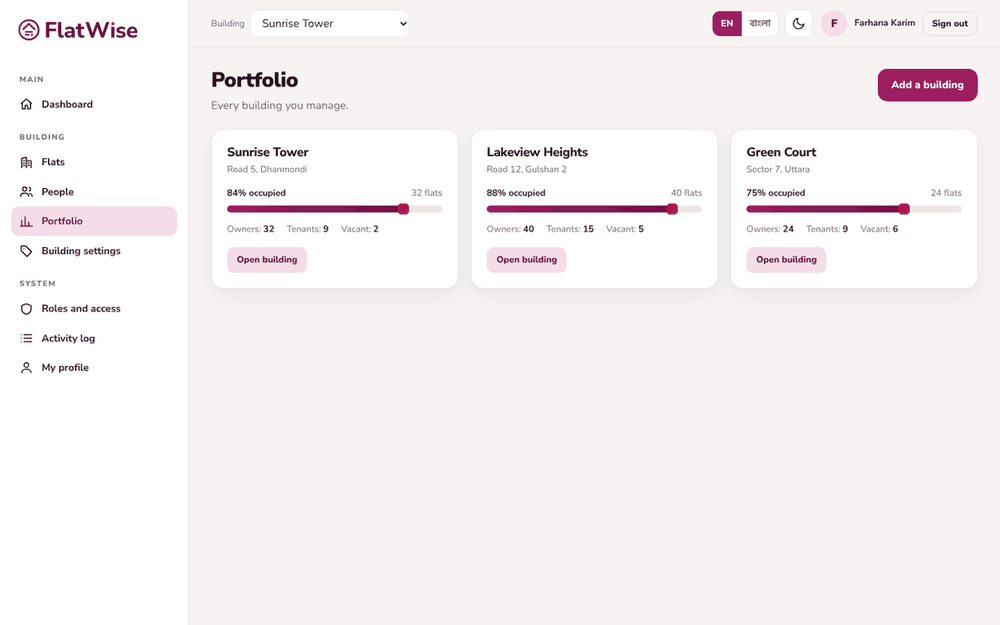The height and width of the screenshot is (625, 1000).
Task: Click the Roles and access shield icon
Action: [26, 309]
